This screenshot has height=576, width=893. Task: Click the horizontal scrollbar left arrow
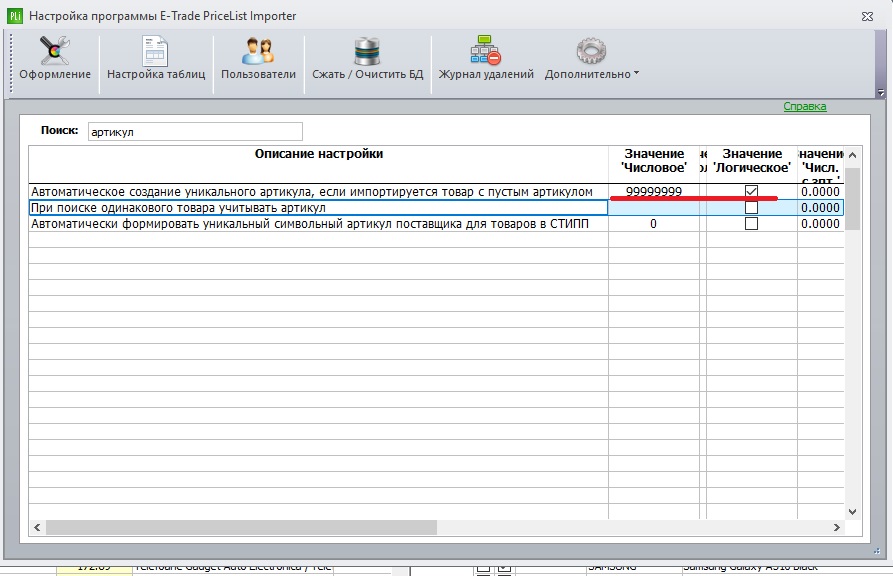click(37, 527)
